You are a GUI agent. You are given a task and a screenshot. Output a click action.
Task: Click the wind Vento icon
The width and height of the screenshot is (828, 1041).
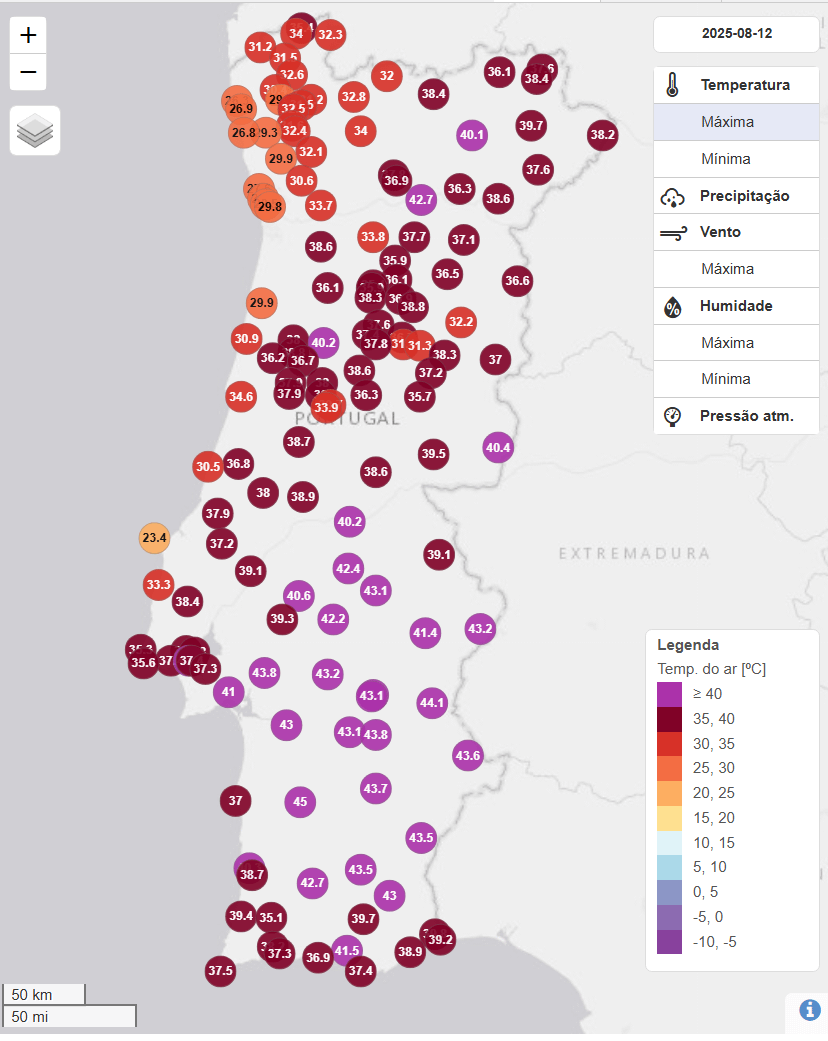(673, 232)
